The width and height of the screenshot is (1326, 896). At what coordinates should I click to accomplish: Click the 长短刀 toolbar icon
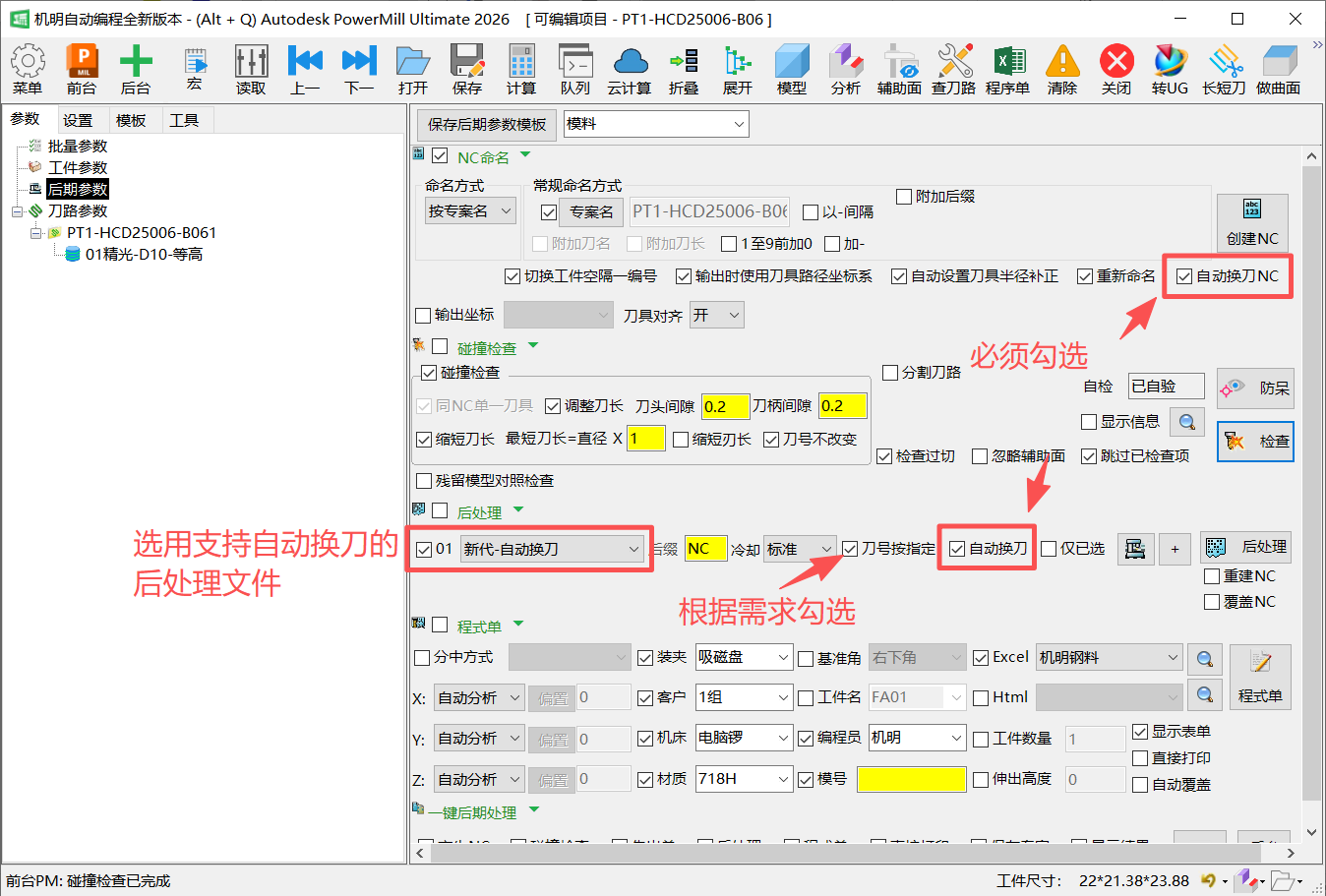(1225, 69)
